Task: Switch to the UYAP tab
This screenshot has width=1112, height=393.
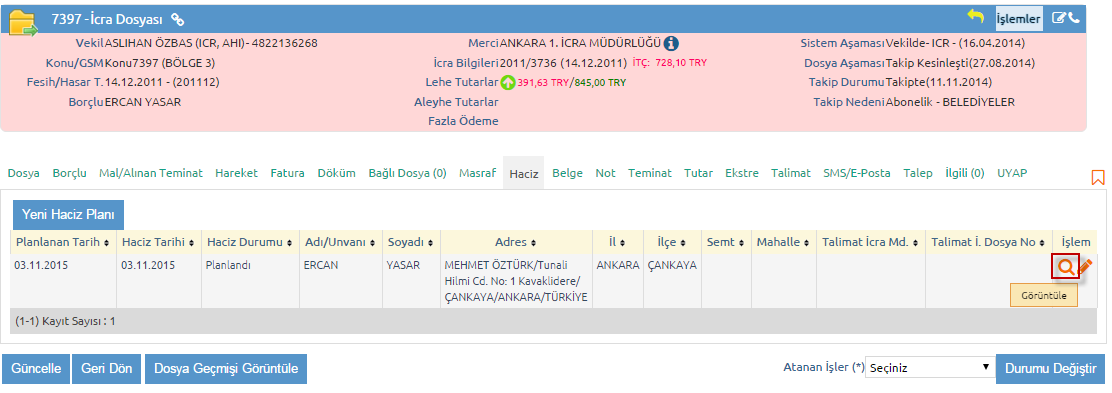Action: point(1012,173)
